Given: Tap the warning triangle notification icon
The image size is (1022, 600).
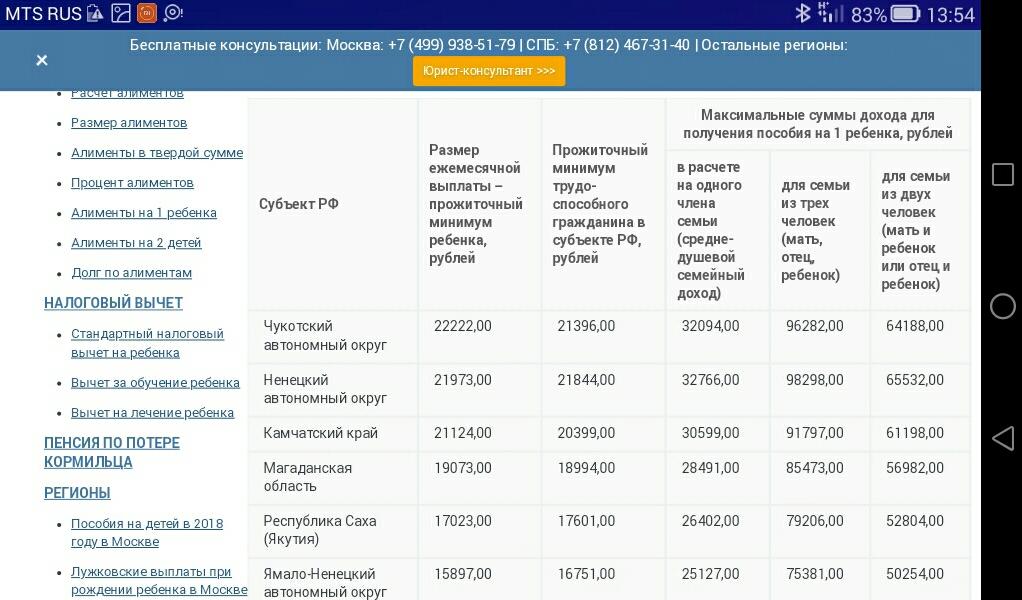Looking at the screenshot, I should tap(95, 13).
